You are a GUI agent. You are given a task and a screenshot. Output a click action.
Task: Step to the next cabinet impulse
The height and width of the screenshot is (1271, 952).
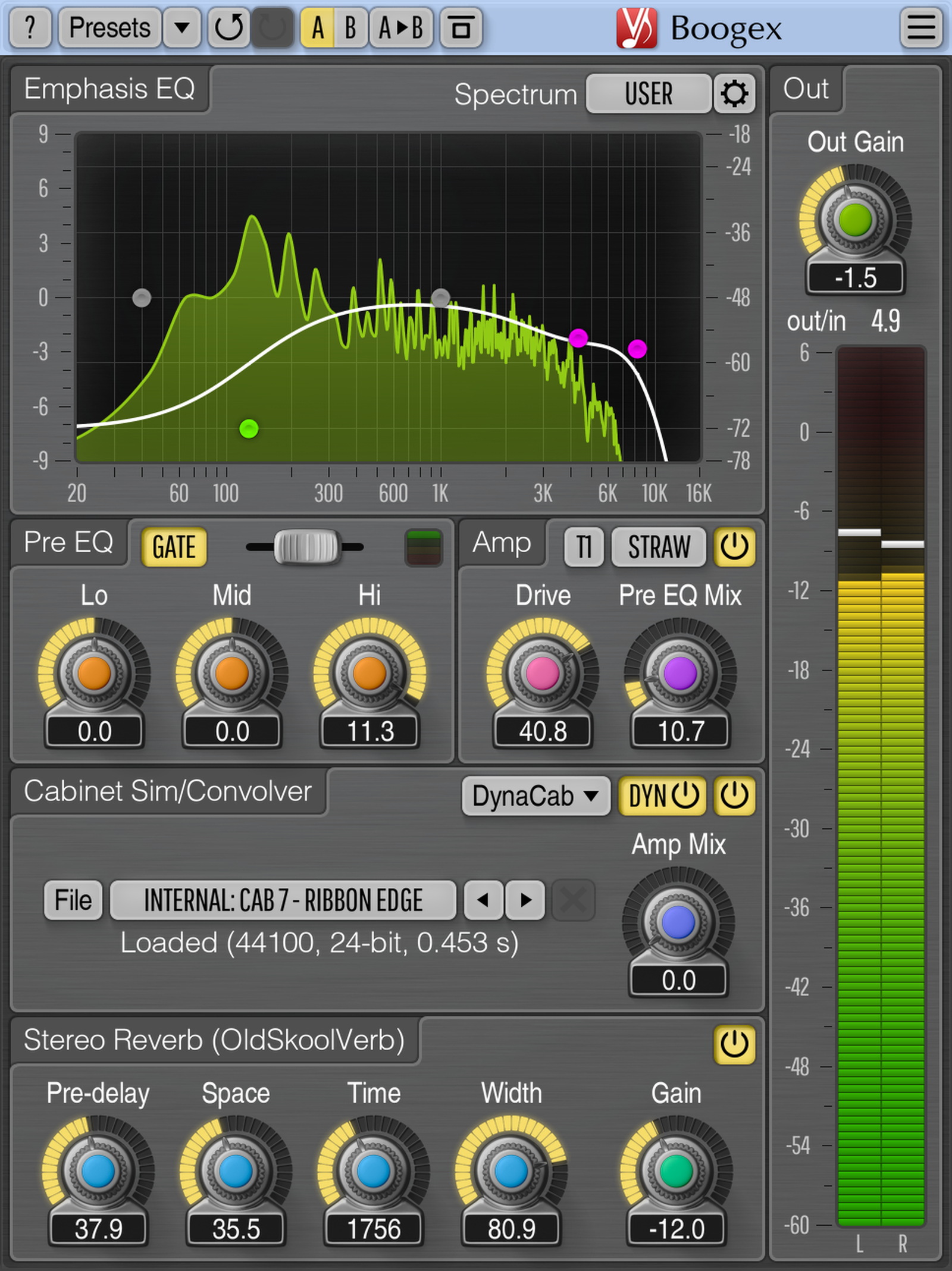tap(524, 901)
